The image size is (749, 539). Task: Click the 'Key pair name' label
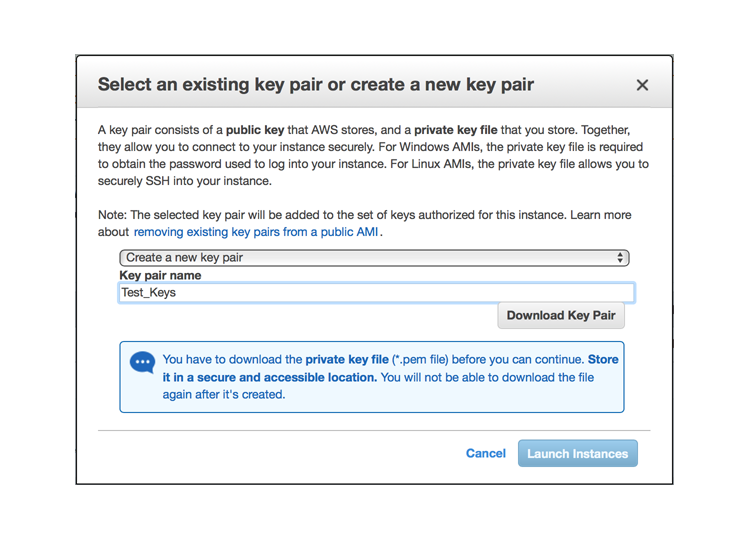point(160,275)
